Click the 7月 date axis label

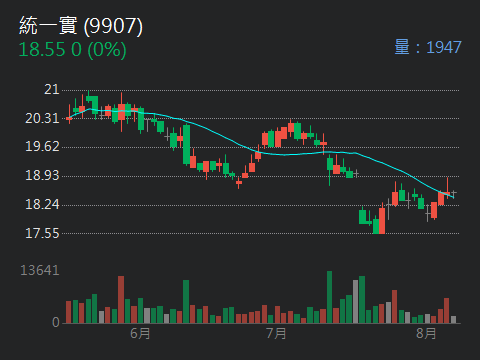tap(276, 333)
